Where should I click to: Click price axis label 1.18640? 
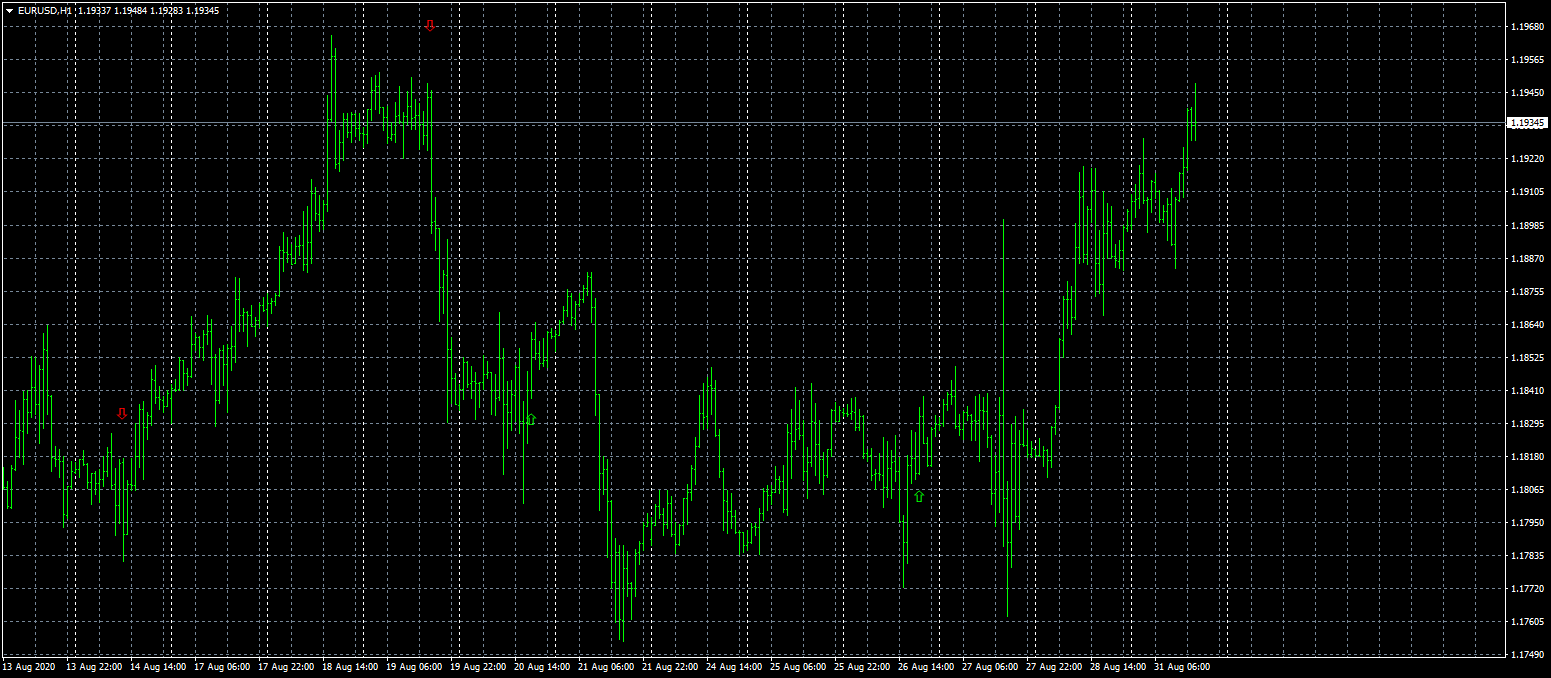click(x=1526, y=325)
